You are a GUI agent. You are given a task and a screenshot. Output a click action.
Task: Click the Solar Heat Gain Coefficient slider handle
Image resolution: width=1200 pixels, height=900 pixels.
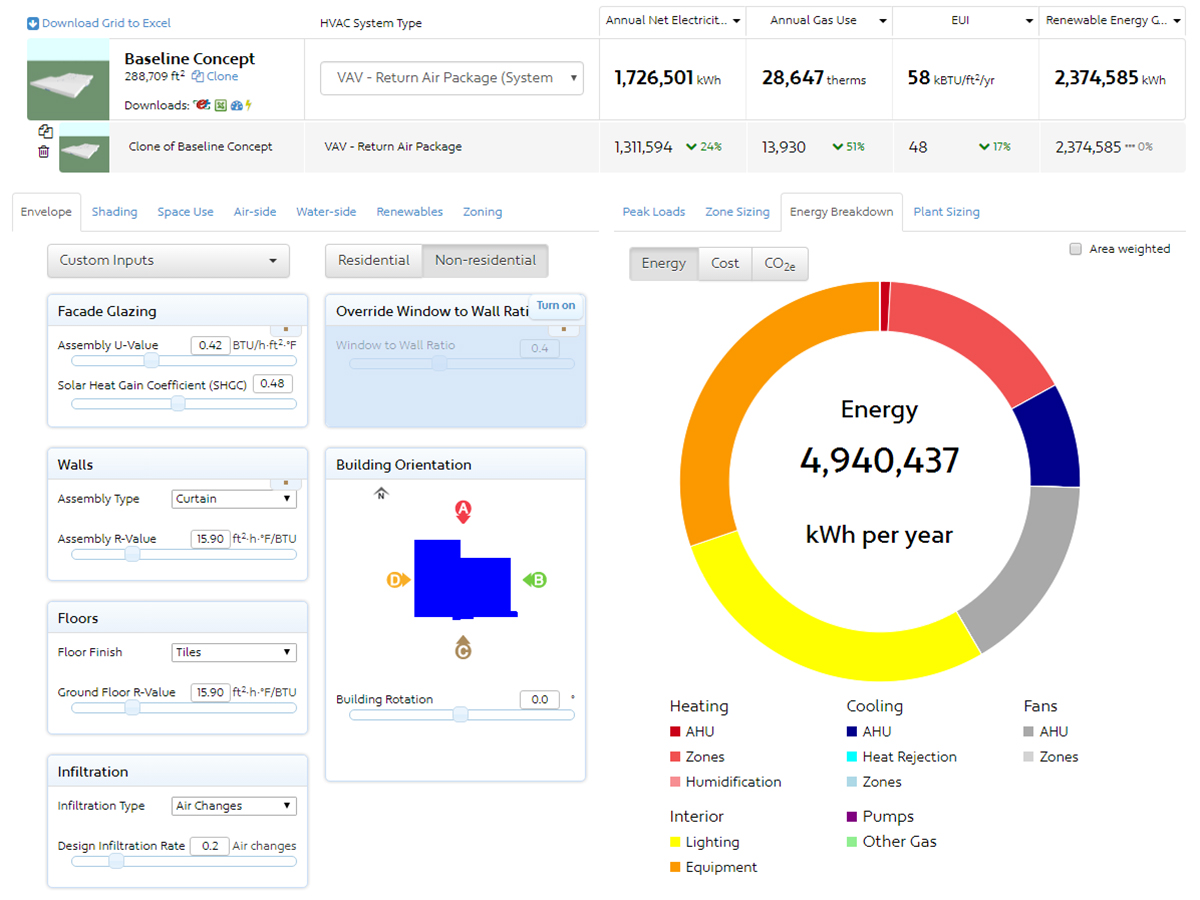(178, 403)
